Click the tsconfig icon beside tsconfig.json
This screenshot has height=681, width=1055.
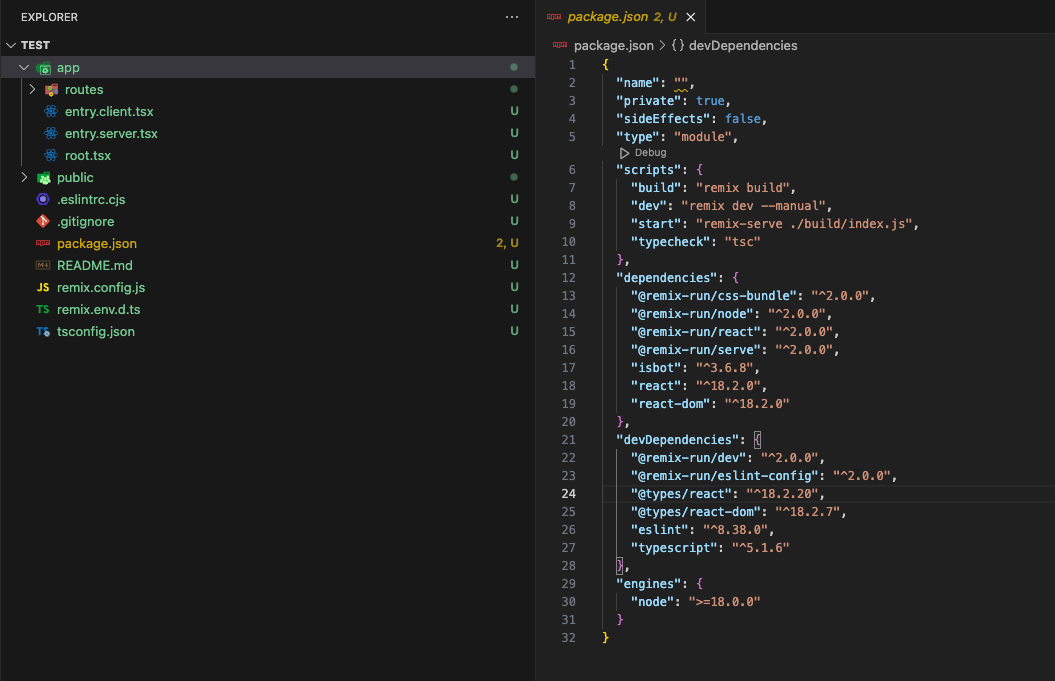43,332
